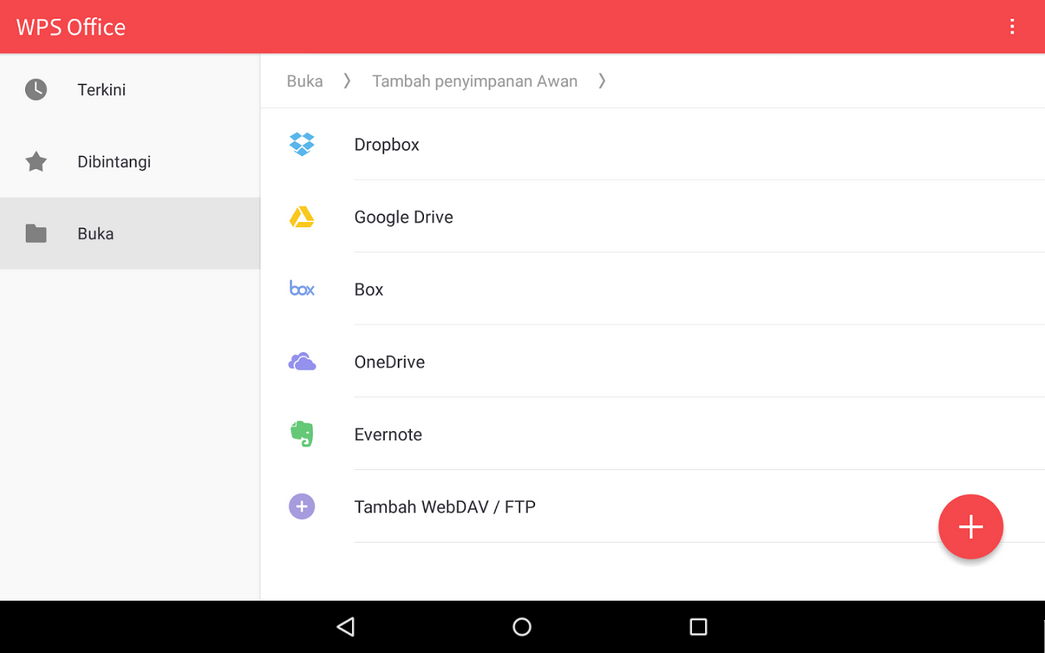1045x653 pixels.
Task: Click the blue Box logo icon
Action: click(301, 289)
